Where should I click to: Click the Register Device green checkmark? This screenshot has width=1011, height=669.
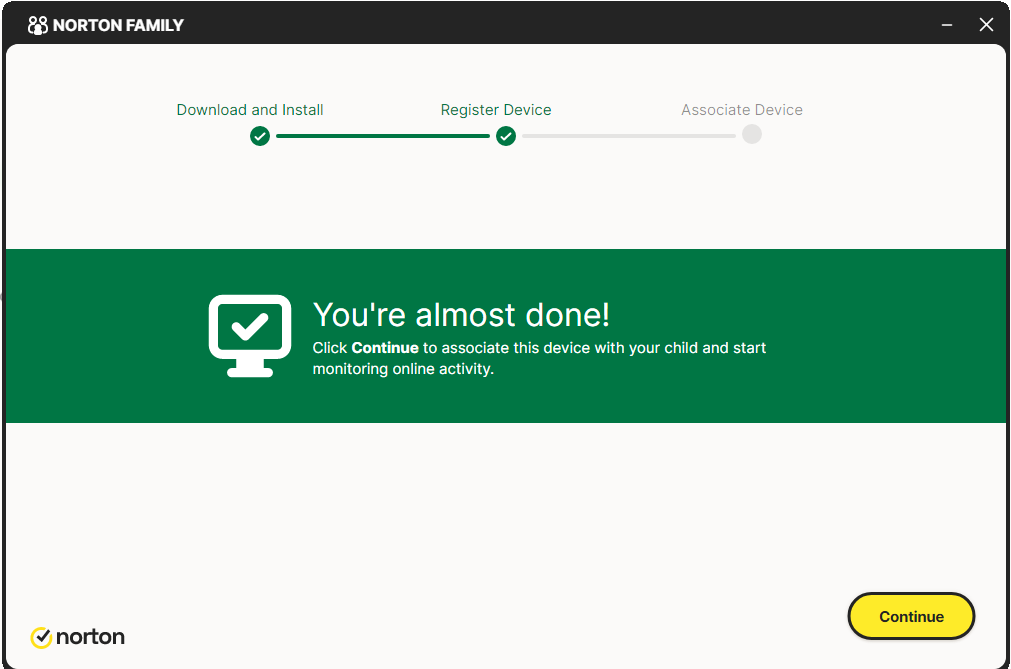pyautogui.click(x=506, y=136)
